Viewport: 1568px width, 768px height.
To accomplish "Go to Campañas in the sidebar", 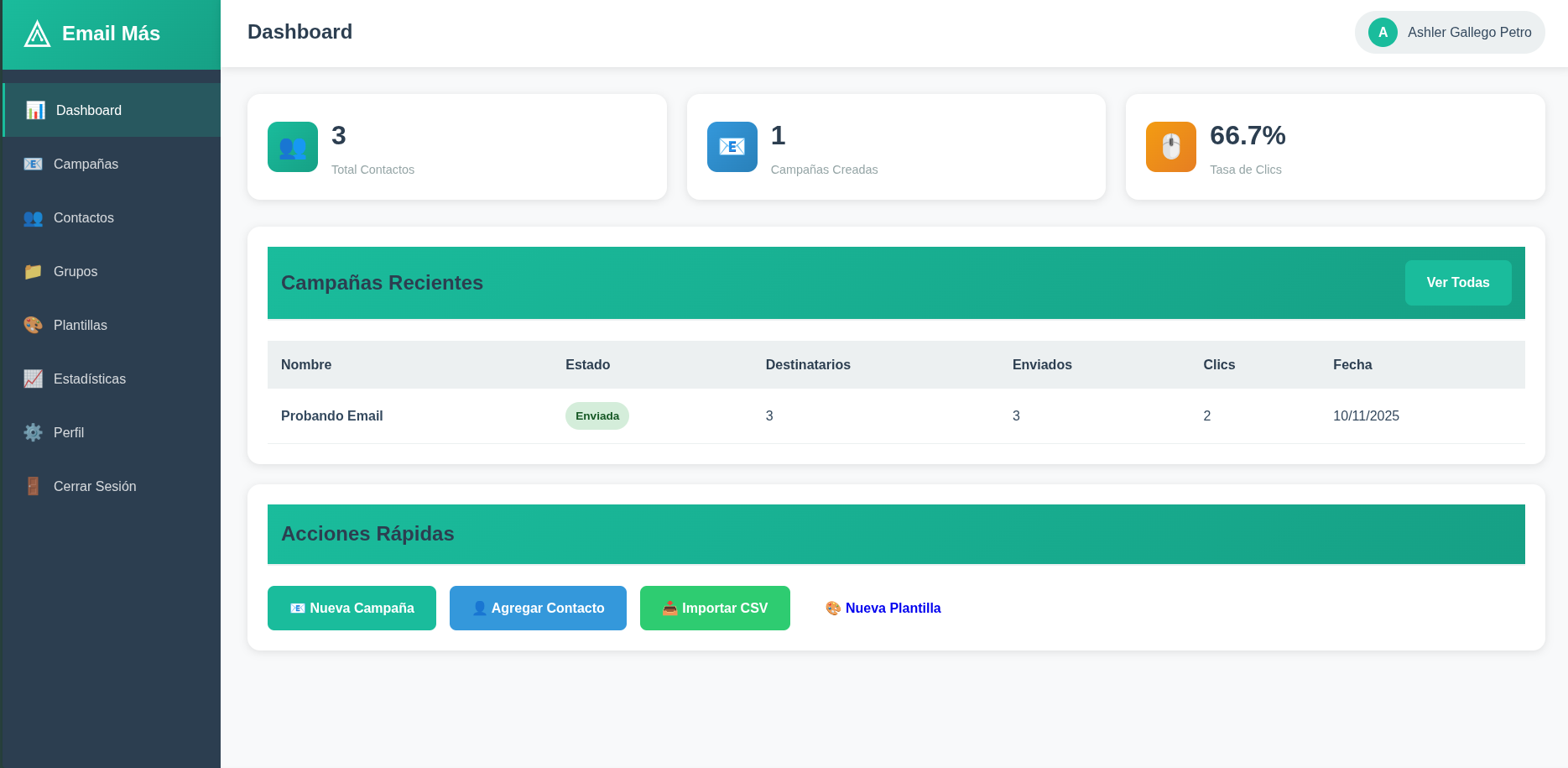I will 112,164.
